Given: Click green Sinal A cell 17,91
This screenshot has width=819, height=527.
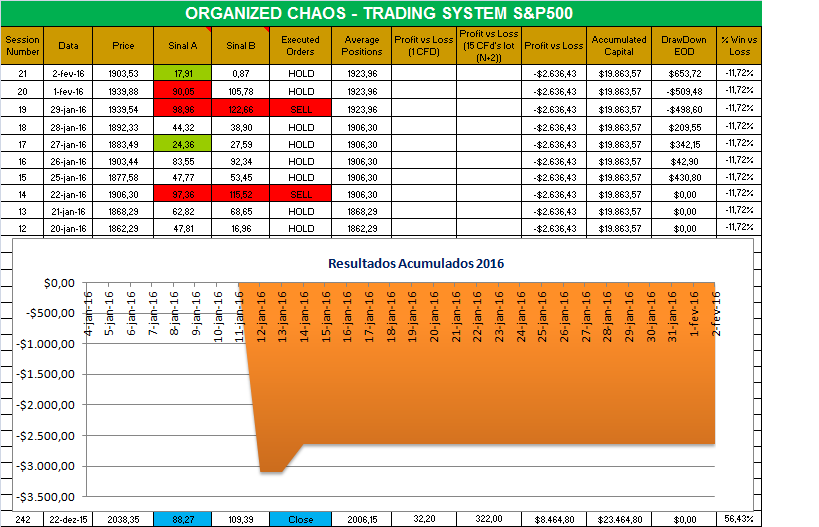Looking at the screenshot, I should (x=183, y=73).
